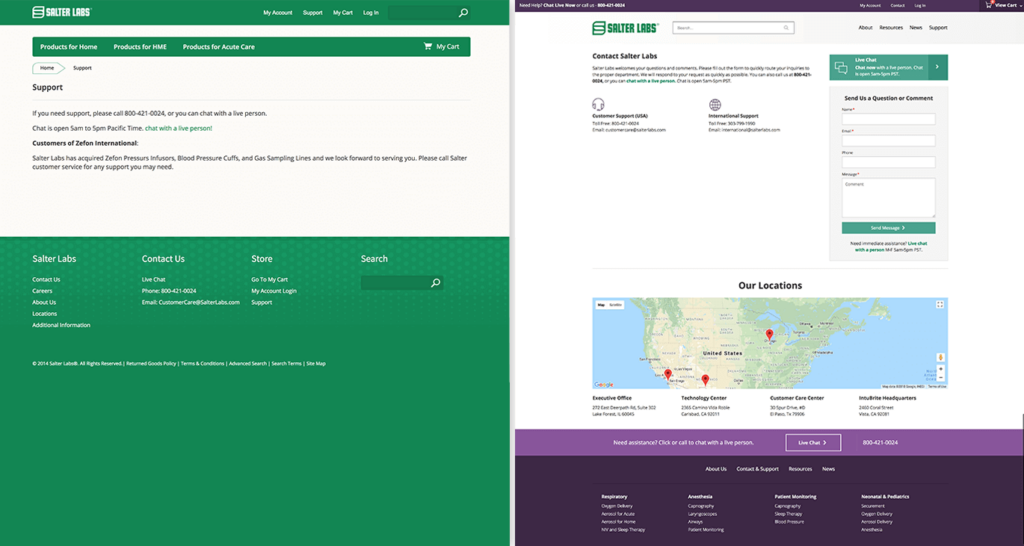Image resolution: width=1024 pixels, height=546 pixels.
Task: Open Products for Acute Care menu
Action: pyautogui.click(x=219, y=47)
